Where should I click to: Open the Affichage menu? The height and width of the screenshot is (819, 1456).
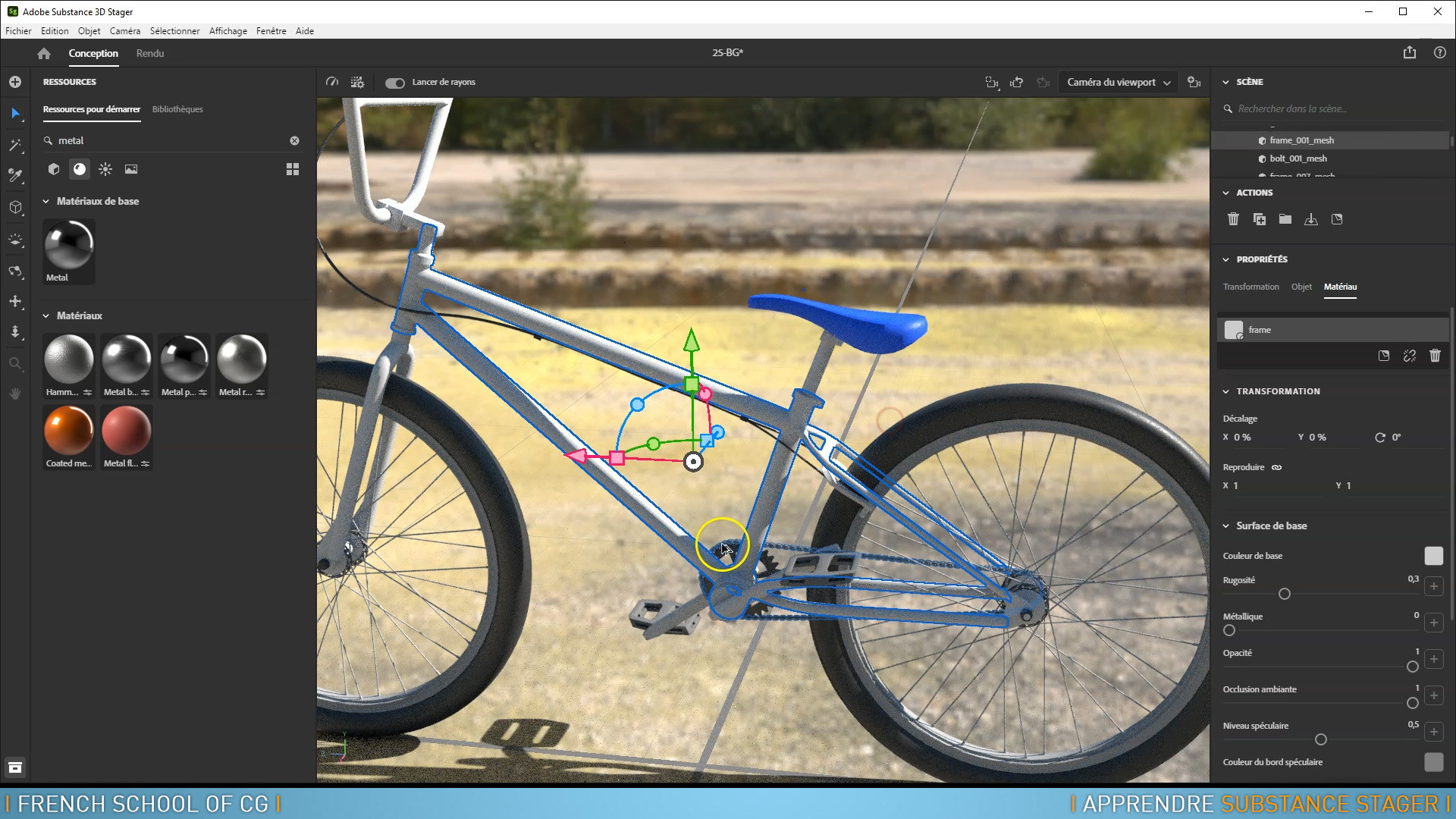coord(227,31)
